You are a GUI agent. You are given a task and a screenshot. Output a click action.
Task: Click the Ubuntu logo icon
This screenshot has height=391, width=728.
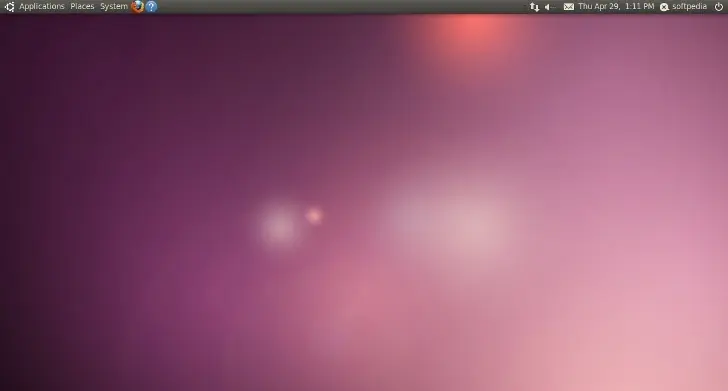(9, 7)
